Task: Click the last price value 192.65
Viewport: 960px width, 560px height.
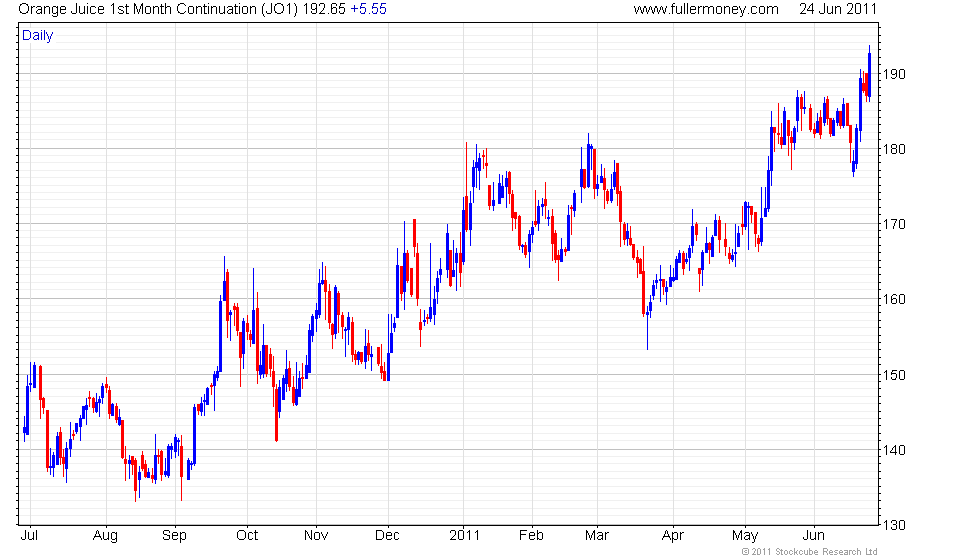Action: (324, 9)
